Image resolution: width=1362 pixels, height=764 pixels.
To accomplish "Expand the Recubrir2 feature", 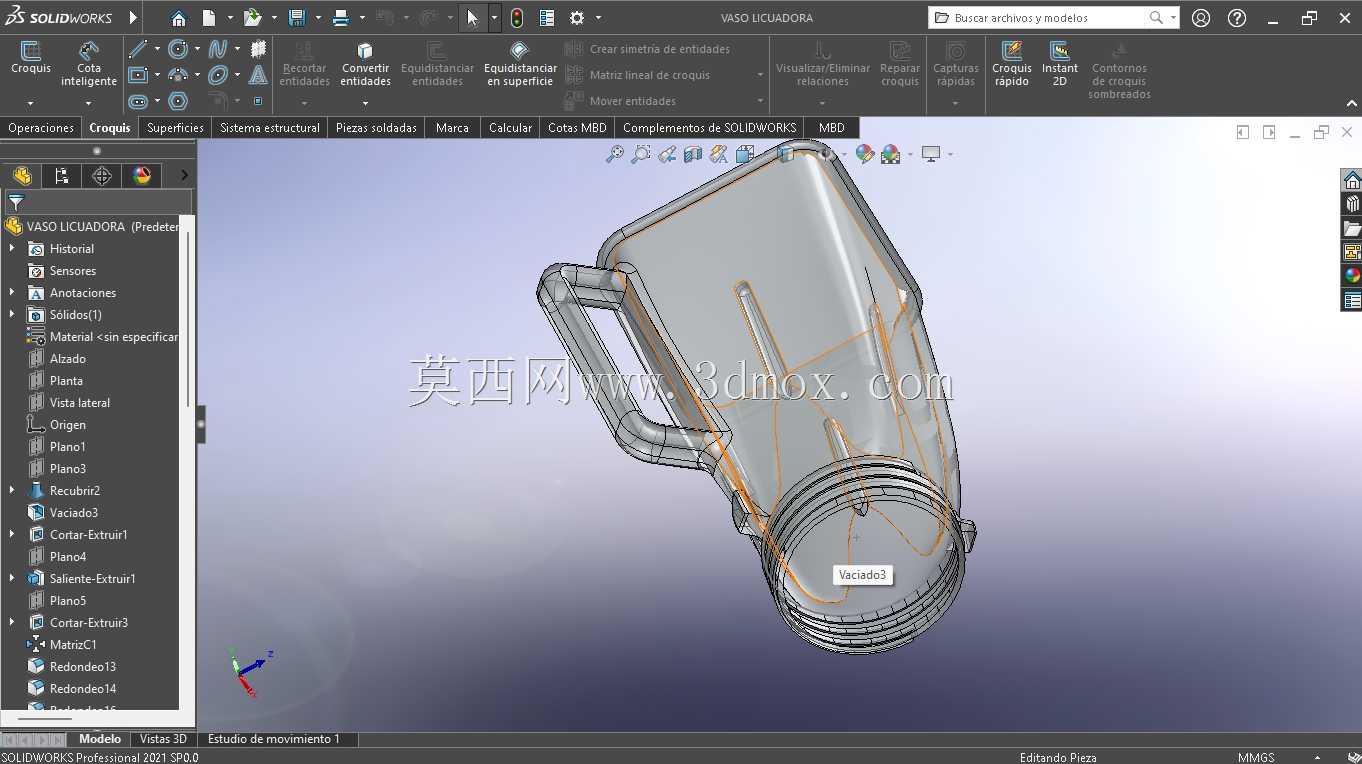I will 12,490.
